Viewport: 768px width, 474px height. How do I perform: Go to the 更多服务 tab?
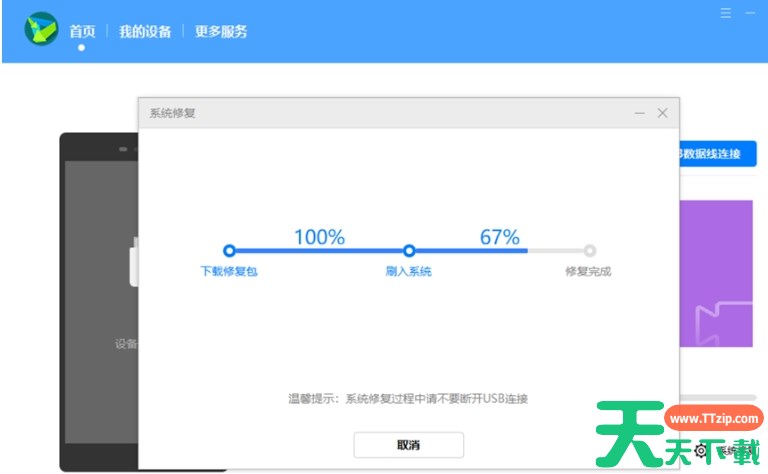221,31
